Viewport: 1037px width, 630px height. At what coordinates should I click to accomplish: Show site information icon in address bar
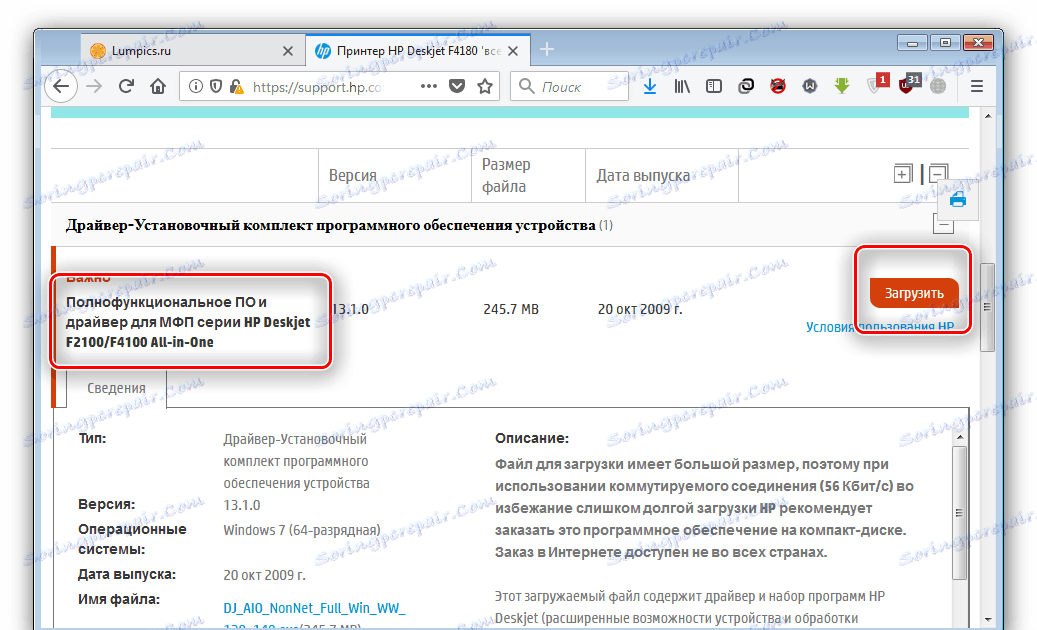click(x=196, y=87)
